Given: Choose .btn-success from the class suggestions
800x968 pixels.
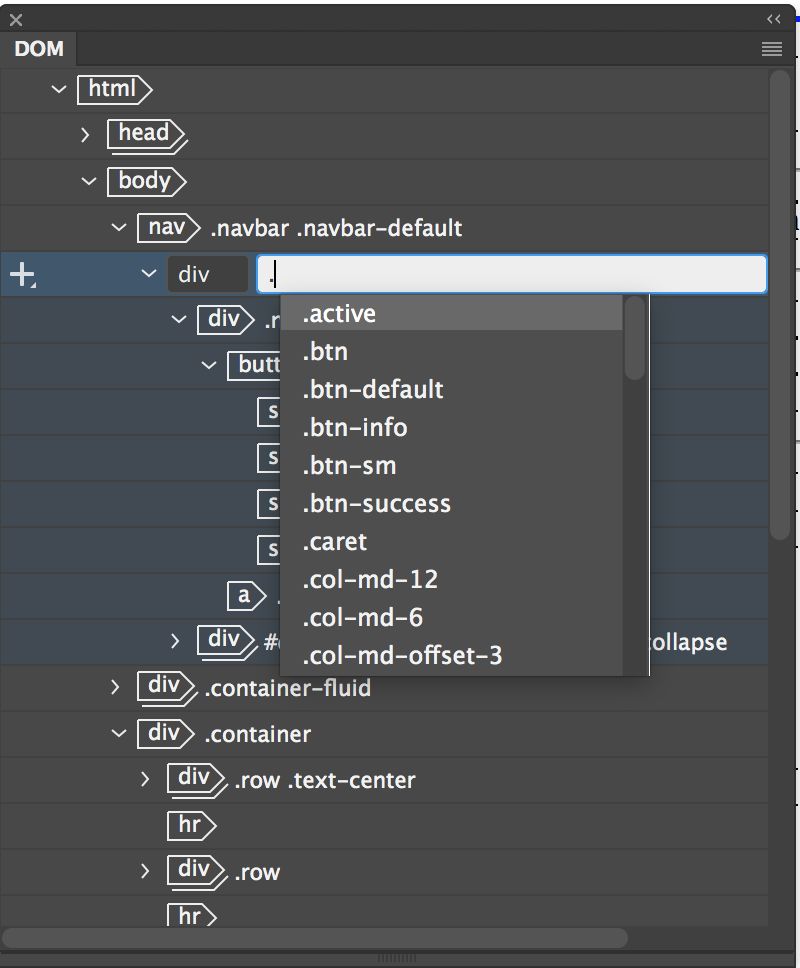Looking at the screenshot, I should pyautogui.click(x=375, y=503).
